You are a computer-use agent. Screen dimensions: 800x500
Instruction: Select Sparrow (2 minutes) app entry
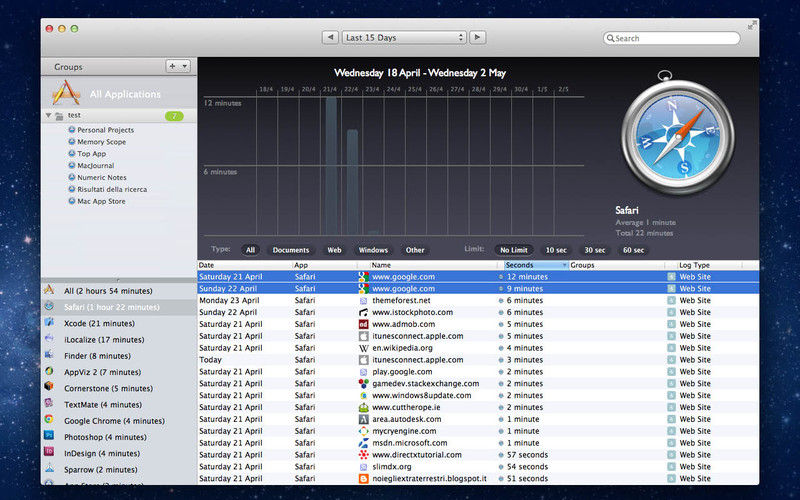coord(118,470)
